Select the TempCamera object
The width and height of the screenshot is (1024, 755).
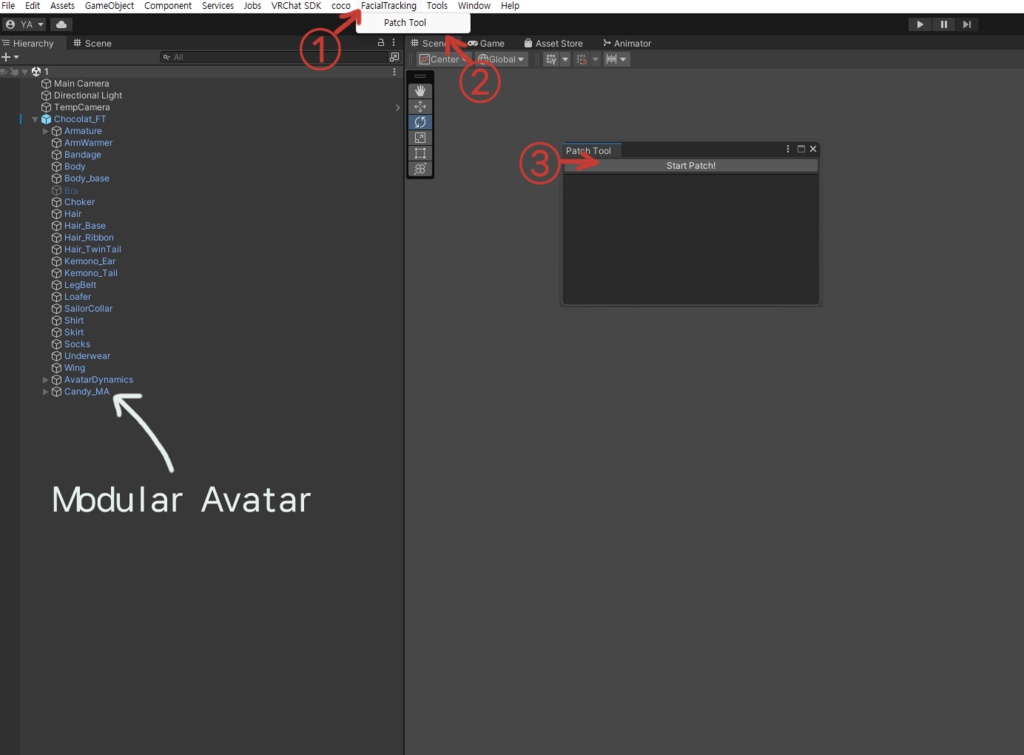82,107
